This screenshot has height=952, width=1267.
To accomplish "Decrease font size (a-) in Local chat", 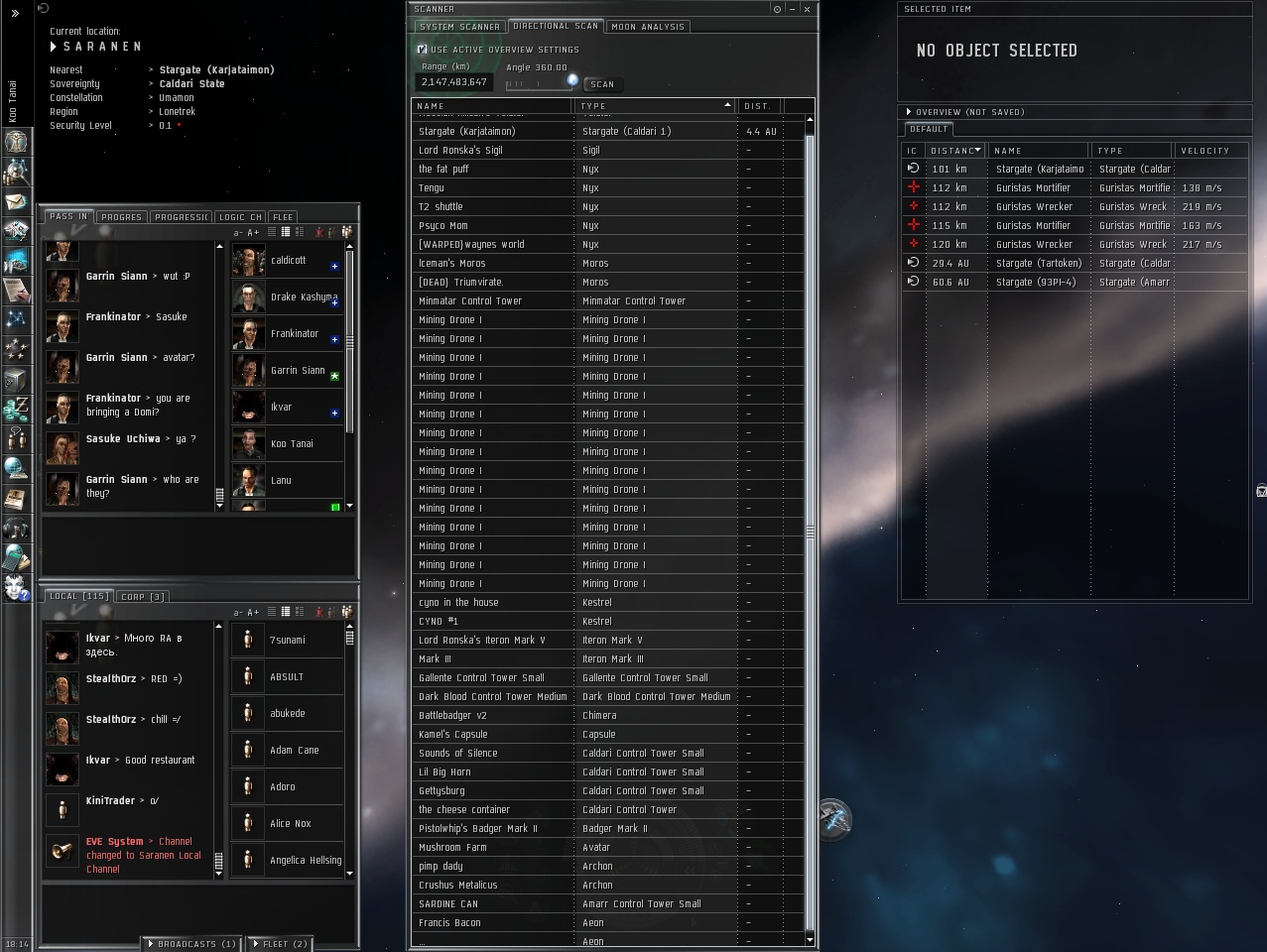I will pyautogui.click(x=238, y=612).
